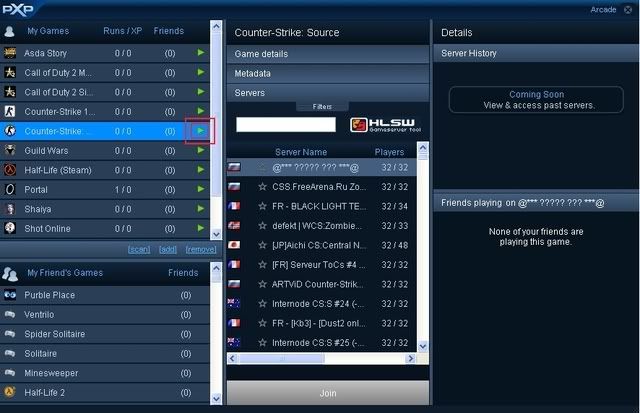
Task: Click the Asda Story game icon
Action: click(10, 53)
